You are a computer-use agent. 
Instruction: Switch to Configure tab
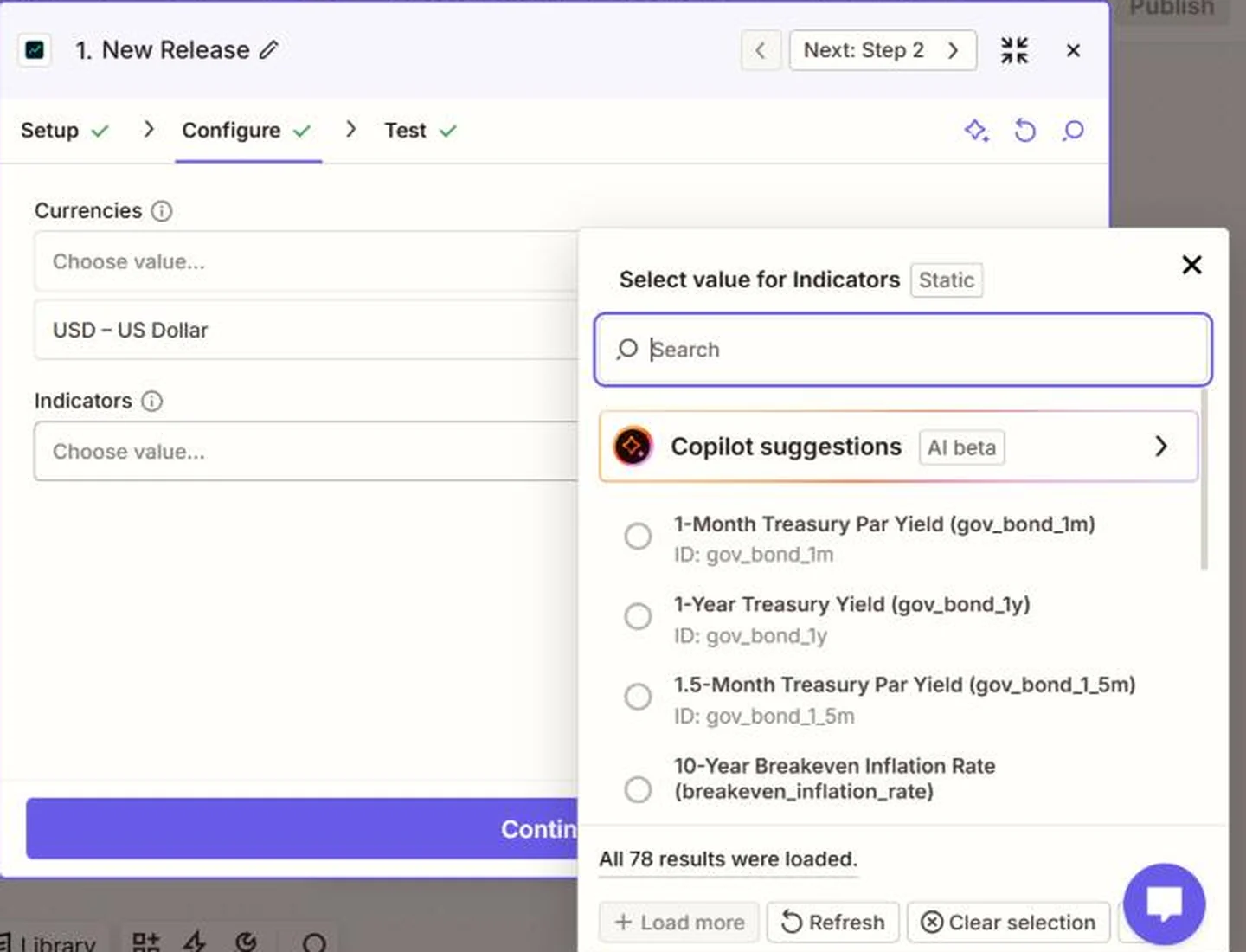(x=247, y=131)
